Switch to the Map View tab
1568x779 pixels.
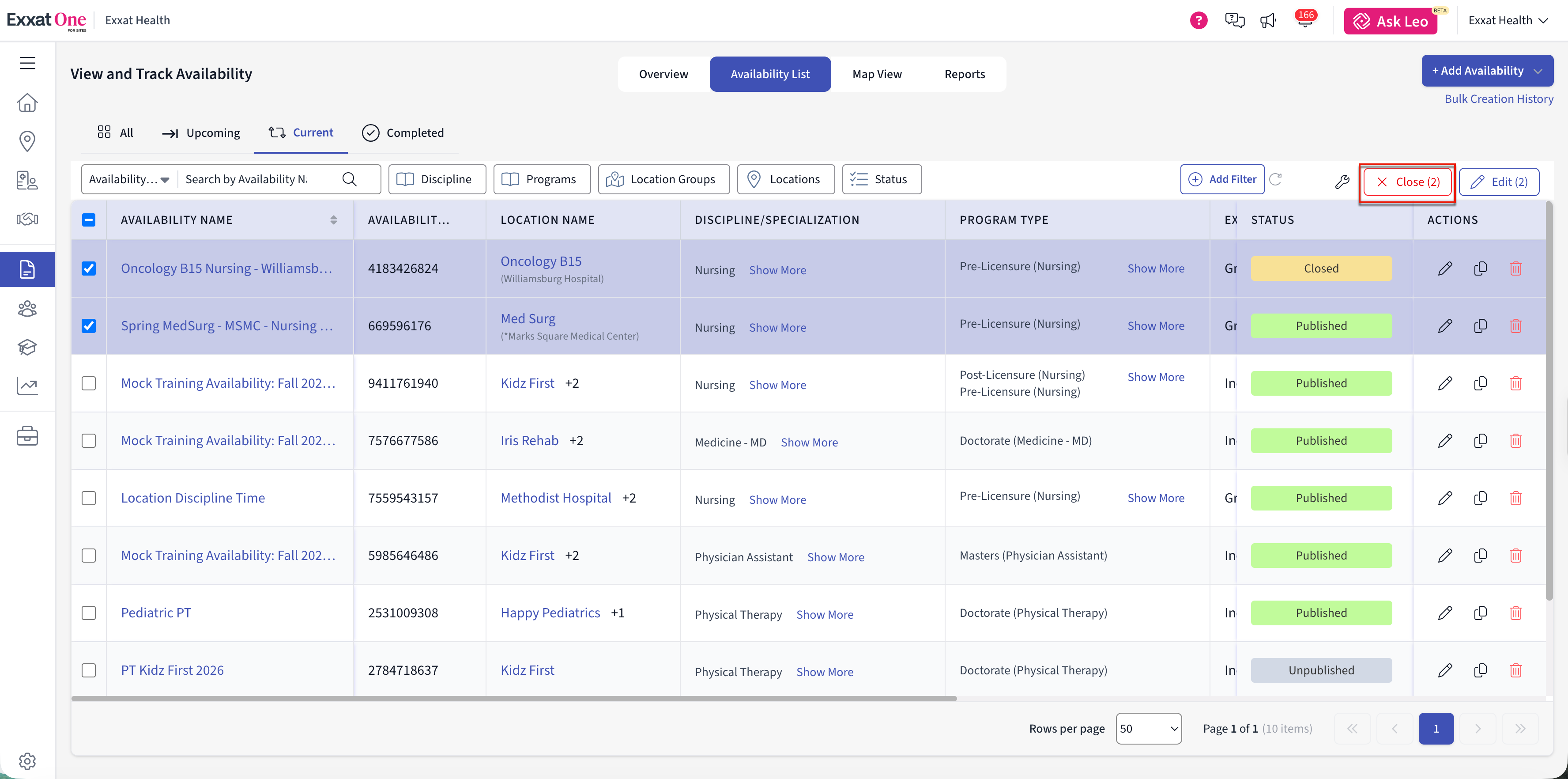pyautogui.click(x=877, y=74)
